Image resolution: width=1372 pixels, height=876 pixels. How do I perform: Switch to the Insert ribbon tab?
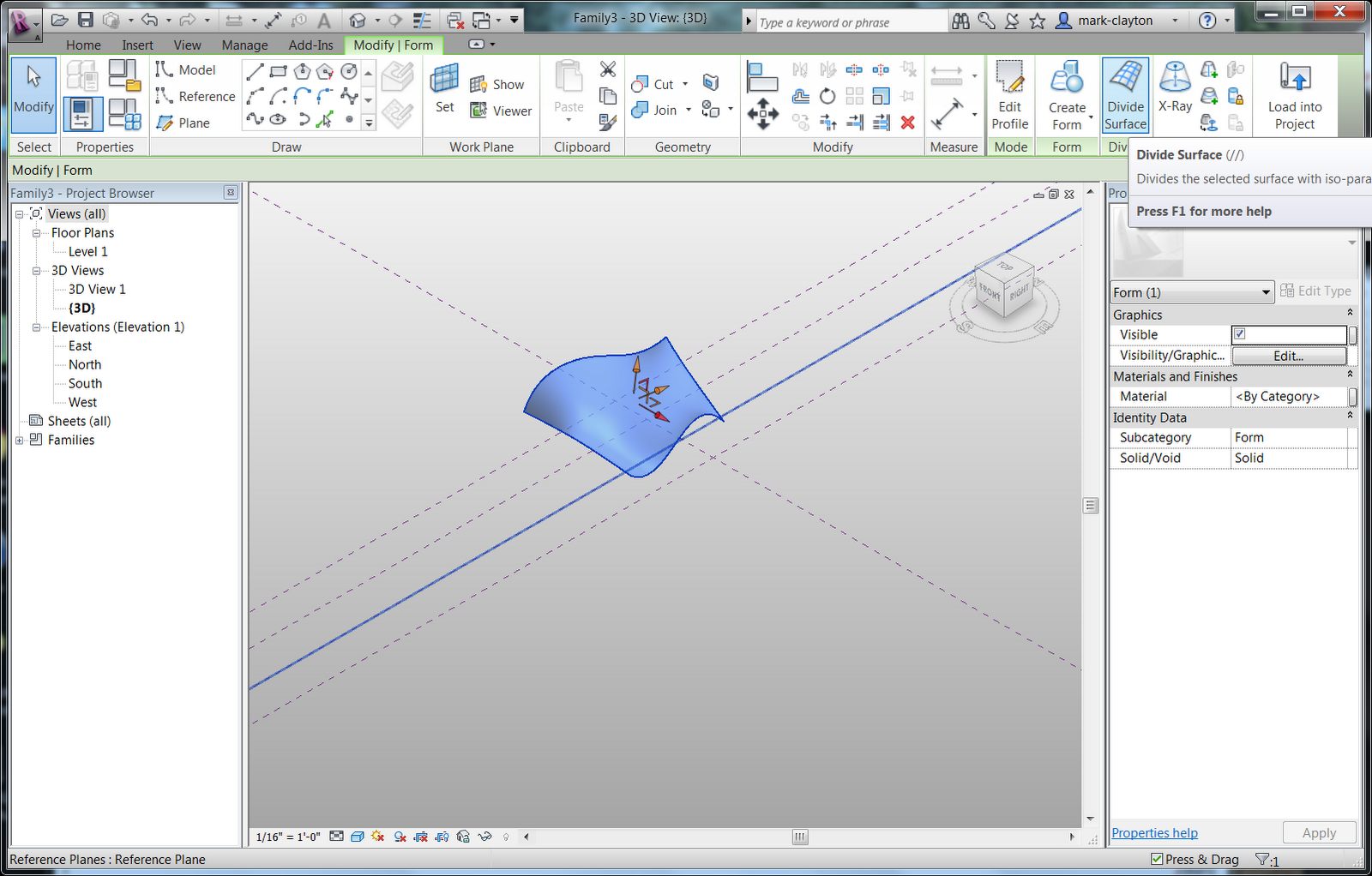coord(137,45)
